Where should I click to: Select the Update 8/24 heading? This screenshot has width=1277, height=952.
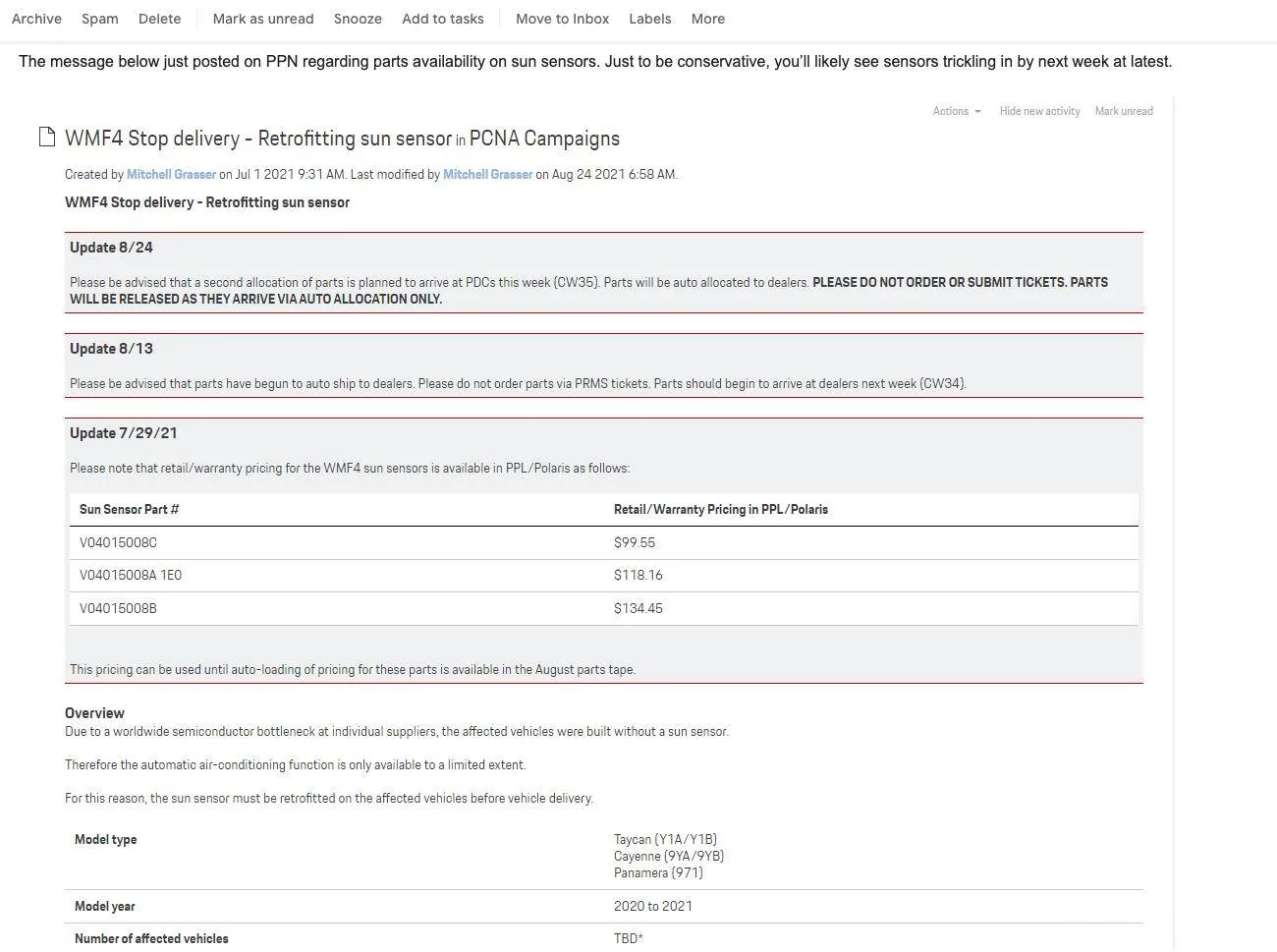click(111, 248)
